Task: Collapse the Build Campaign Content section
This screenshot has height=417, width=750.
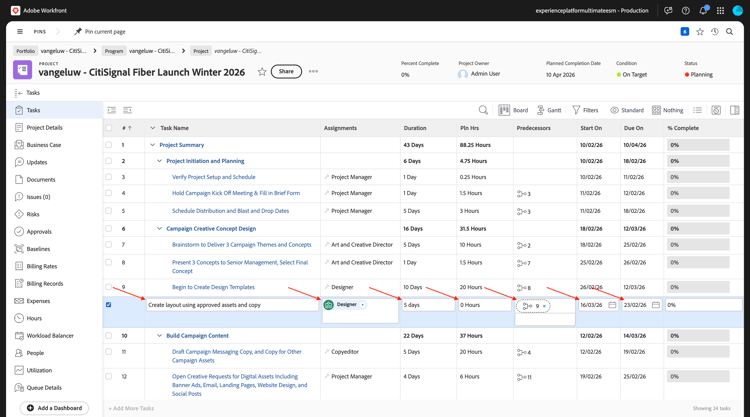Action: click(159, 336)
